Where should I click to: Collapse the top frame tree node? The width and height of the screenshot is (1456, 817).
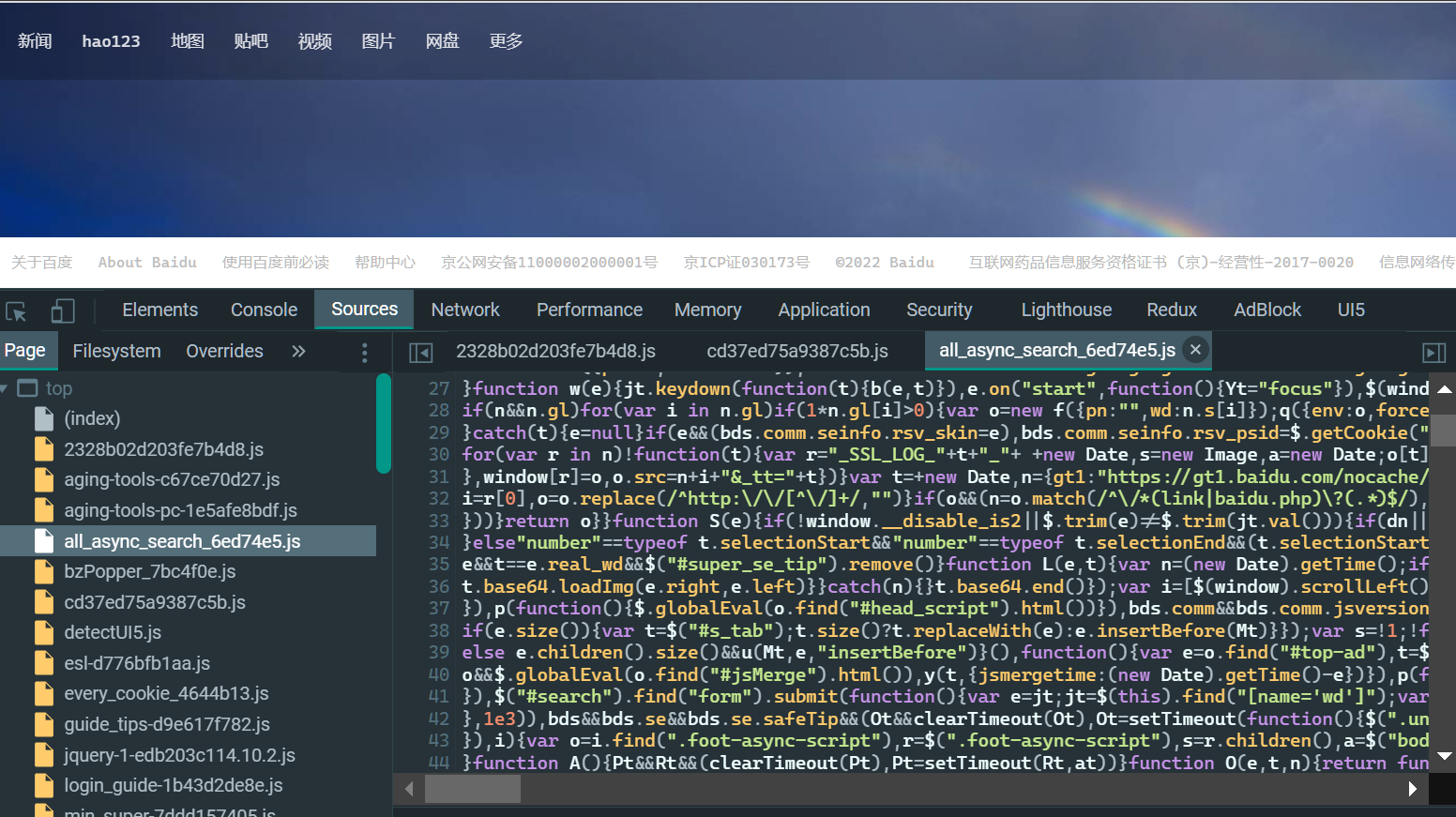[x=5, y=388]
